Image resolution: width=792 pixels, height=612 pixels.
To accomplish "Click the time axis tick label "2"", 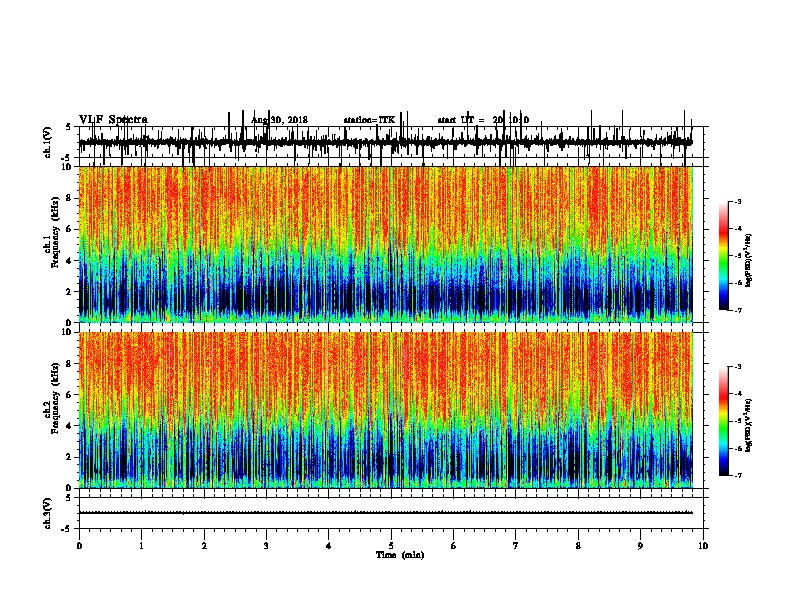I will [x=204, y=546].
